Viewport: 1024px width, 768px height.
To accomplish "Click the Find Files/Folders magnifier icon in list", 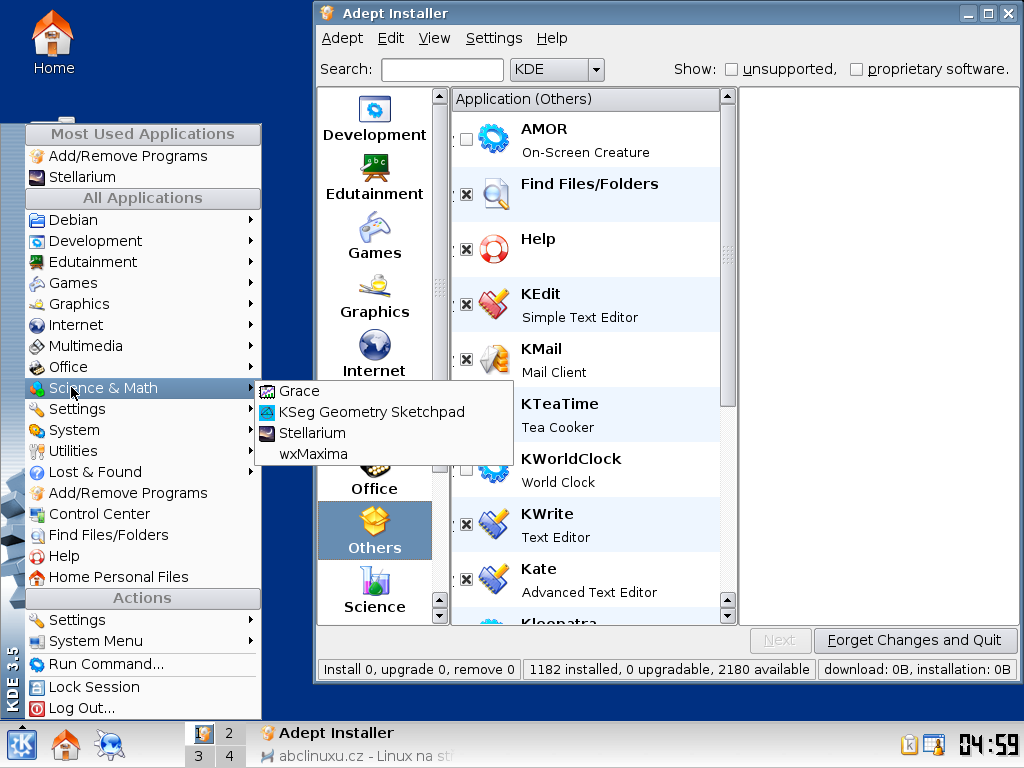I will [x=495, y=194].
